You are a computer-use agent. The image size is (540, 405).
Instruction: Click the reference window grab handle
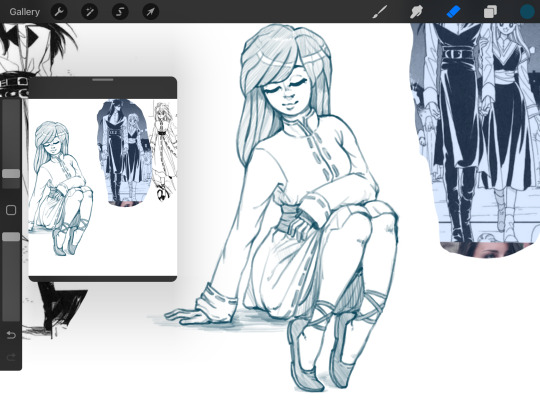[103, 80]
